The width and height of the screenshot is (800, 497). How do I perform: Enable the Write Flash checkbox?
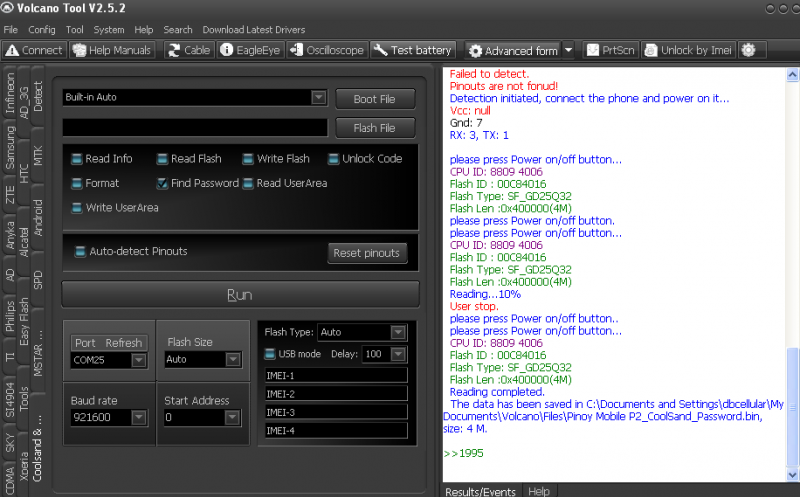248,159
